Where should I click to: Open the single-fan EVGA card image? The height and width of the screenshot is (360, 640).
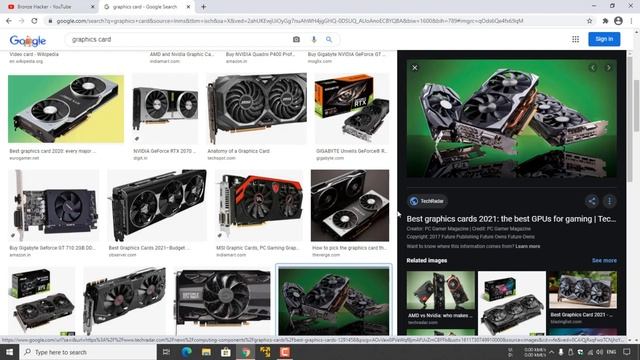[x=223, y=301]
